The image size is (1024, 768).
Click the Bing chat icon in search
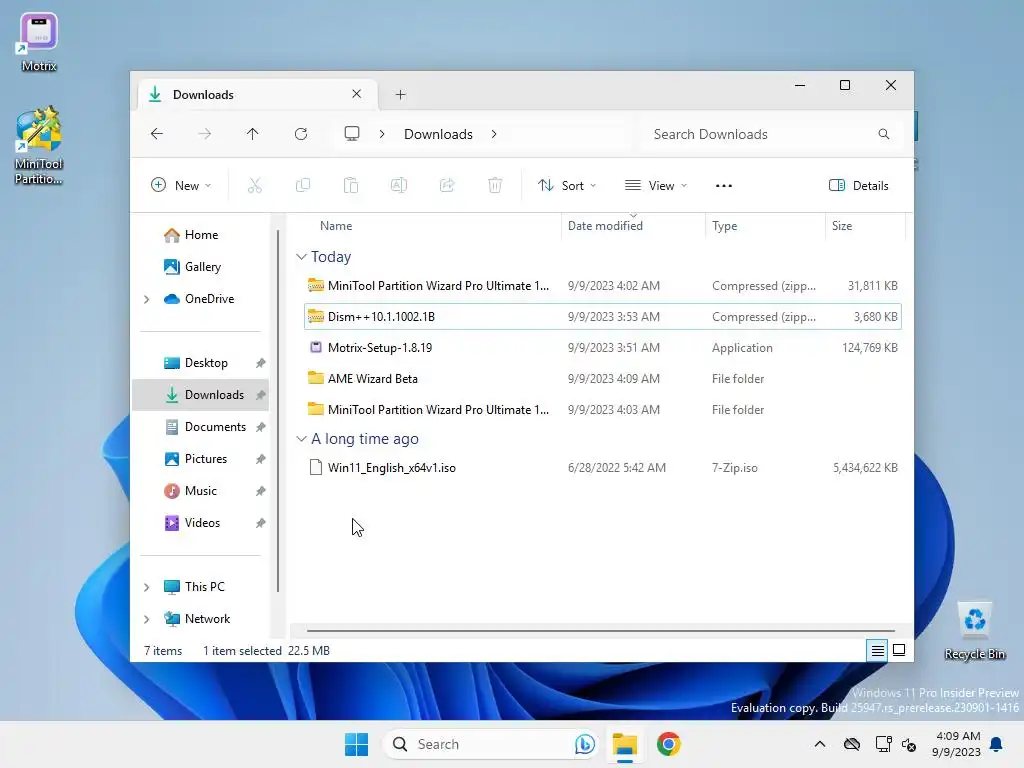pyautogui.click(x=584, y=744)
